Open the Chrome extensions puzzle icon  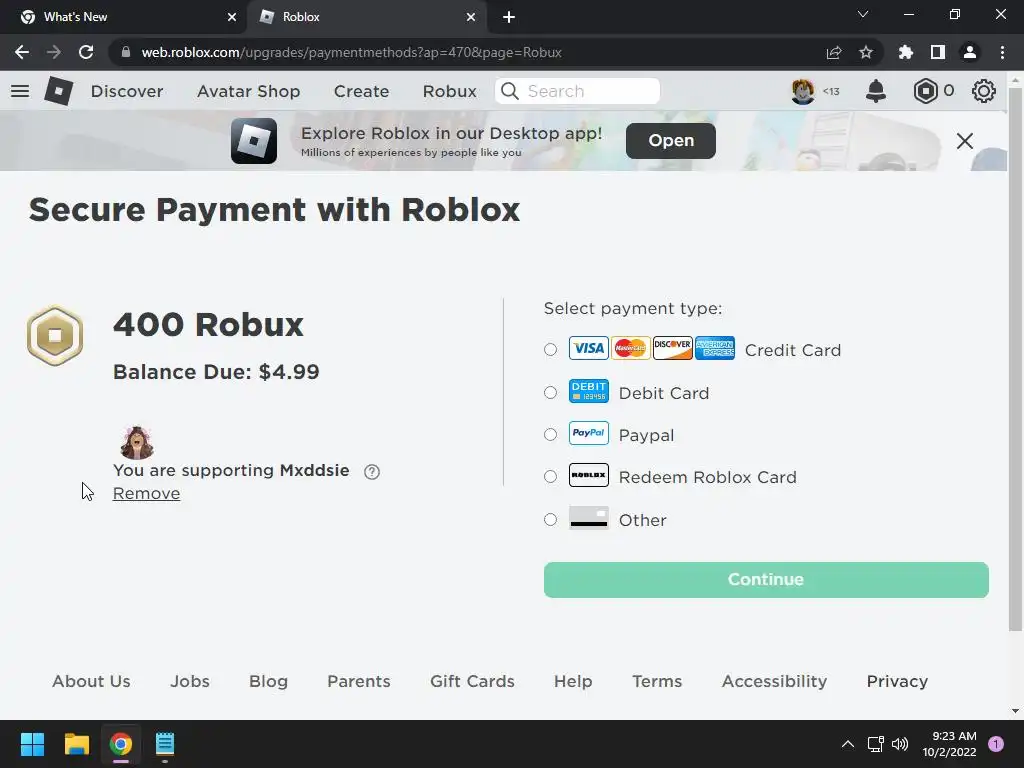pos(906,52)
